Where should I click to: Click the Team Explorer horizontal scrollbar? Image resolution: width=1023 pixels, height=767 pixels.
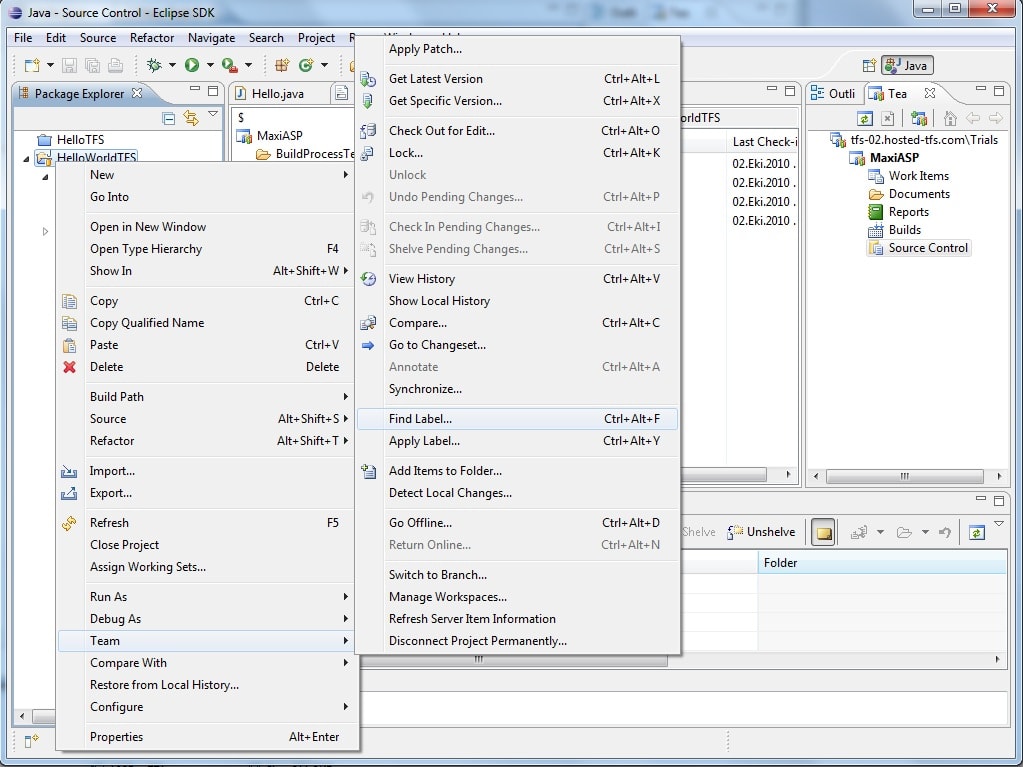[904, 477]
